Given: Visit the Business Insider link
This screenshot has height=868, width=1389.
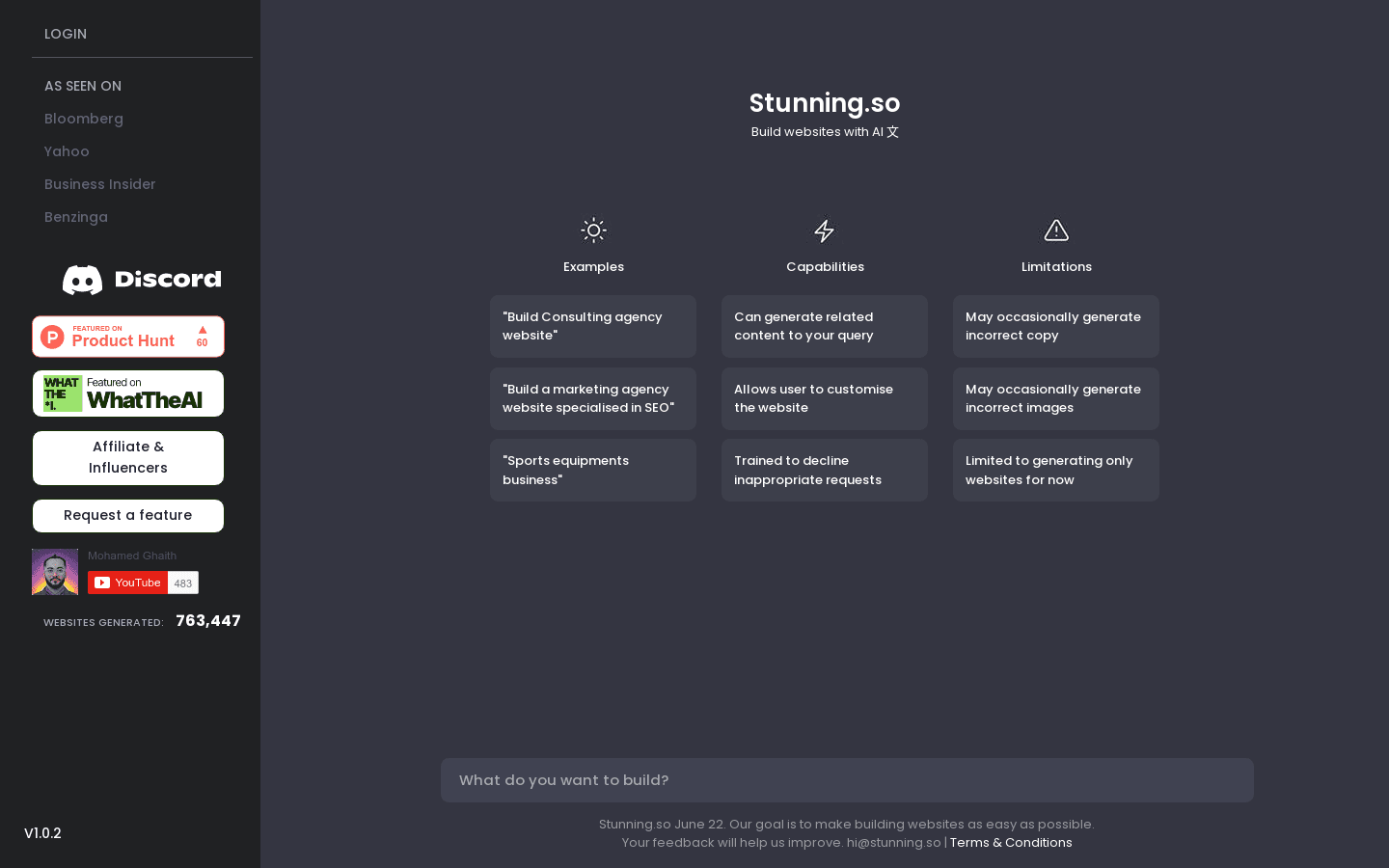Looking at the screenshot, I should tap(100, 184).
